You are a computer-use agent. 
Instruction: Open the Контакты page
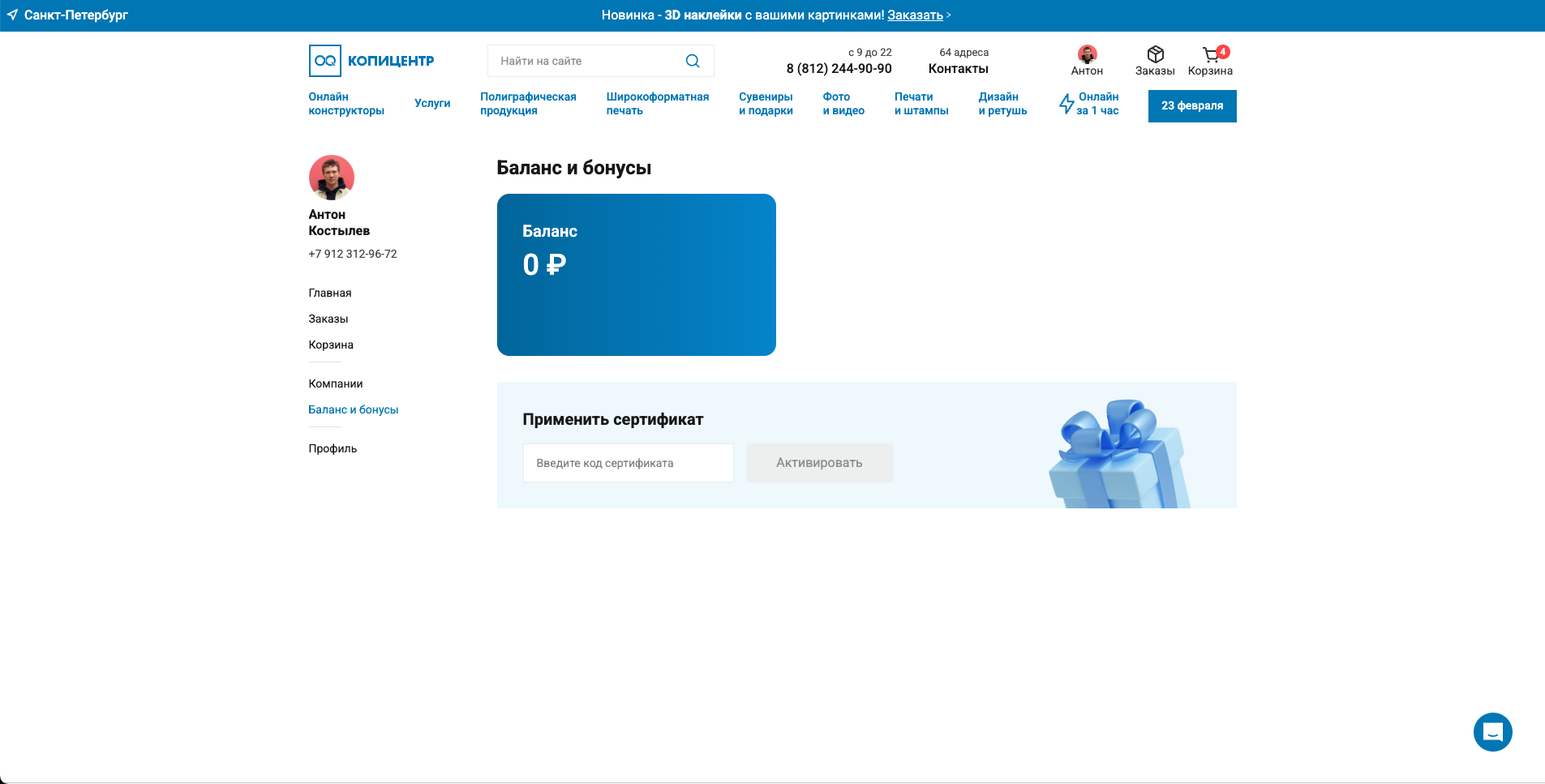(958, 68)
